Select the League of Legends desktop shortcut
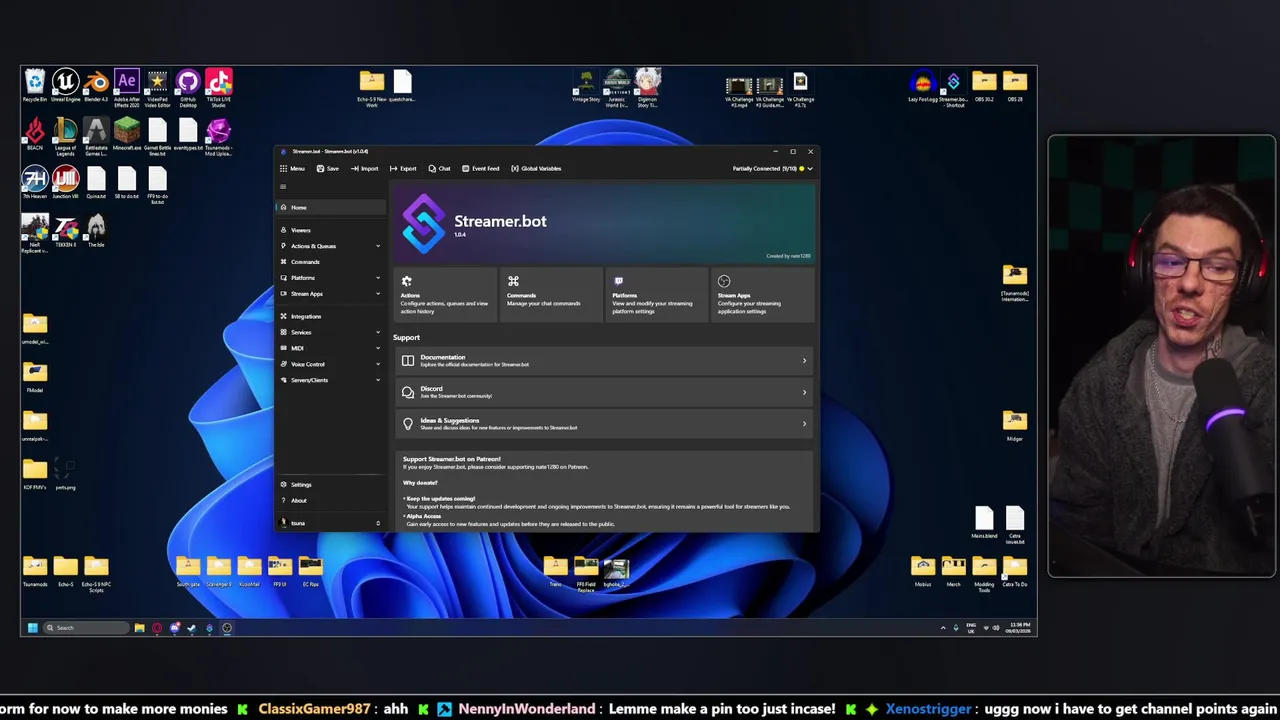 pyautogui.click(x=65, y=137)
